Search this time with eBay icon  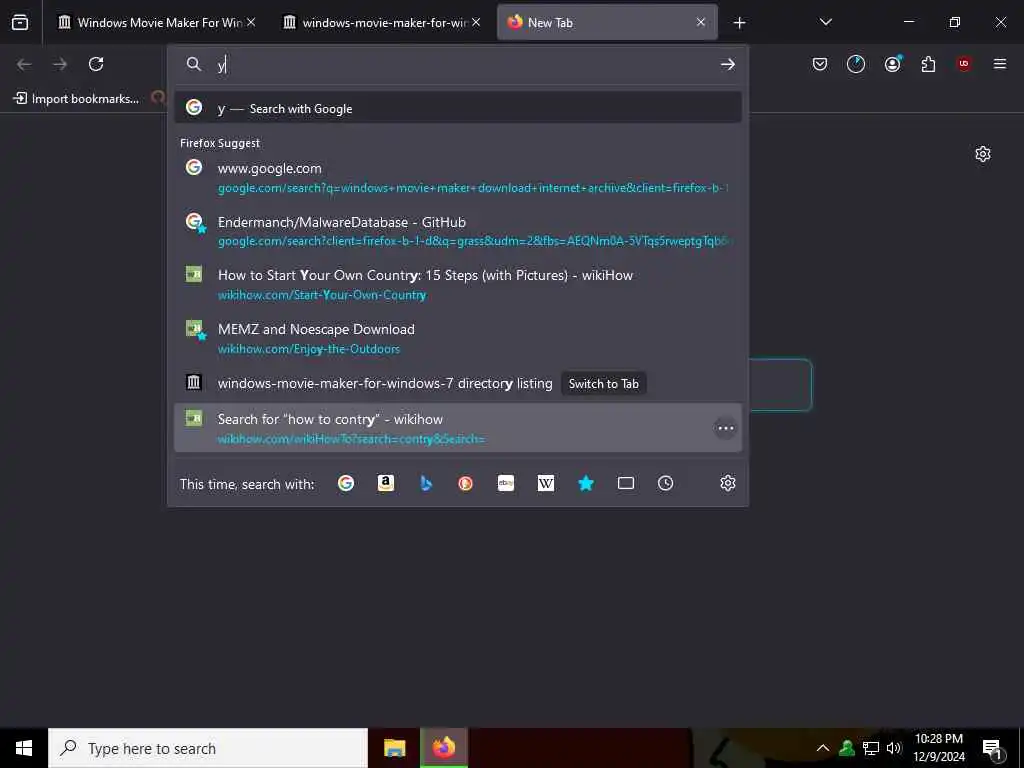[506, 483]
